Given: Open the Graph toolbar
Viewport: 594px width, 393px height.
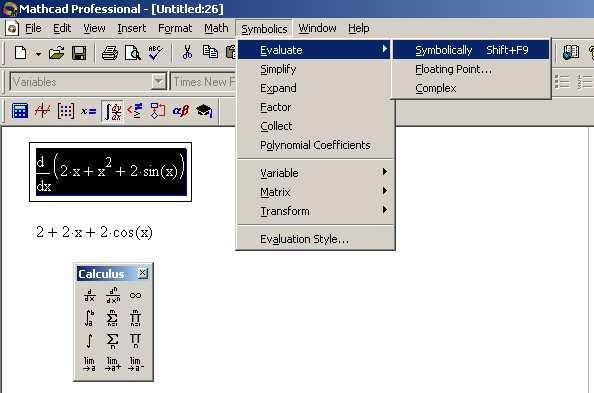Looking at the screenshot, I should pos(42,111).
